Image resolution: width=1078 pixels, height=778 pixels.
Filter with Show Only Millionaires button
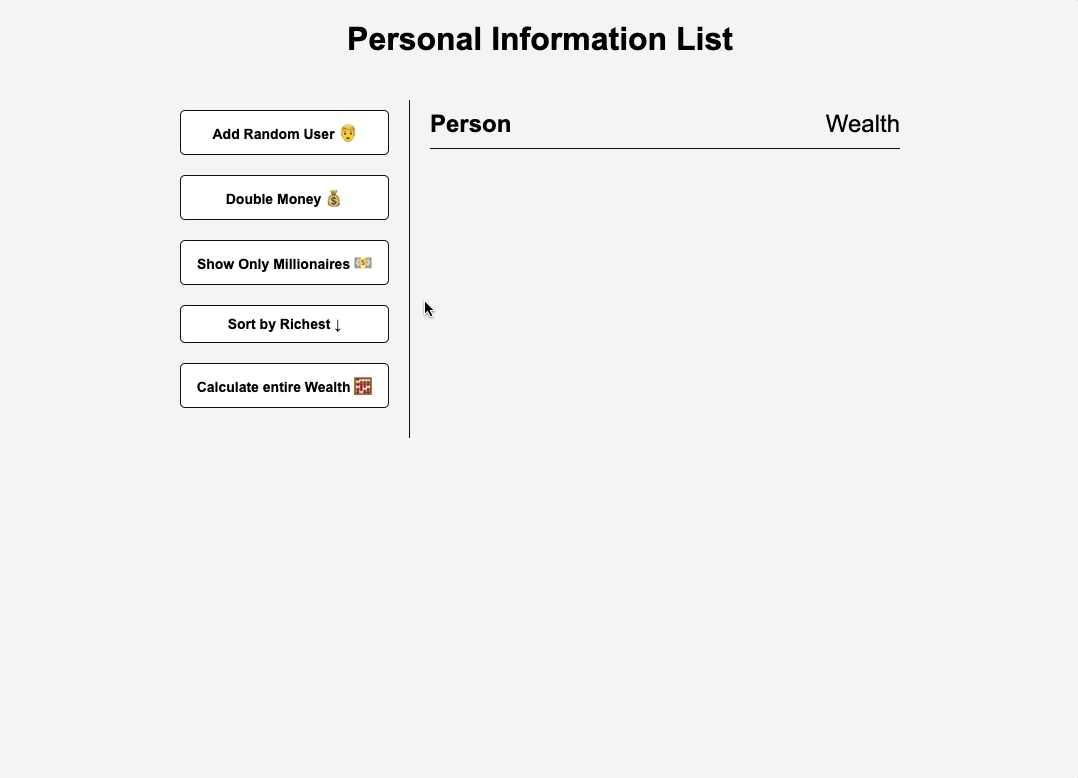(284, 263)
